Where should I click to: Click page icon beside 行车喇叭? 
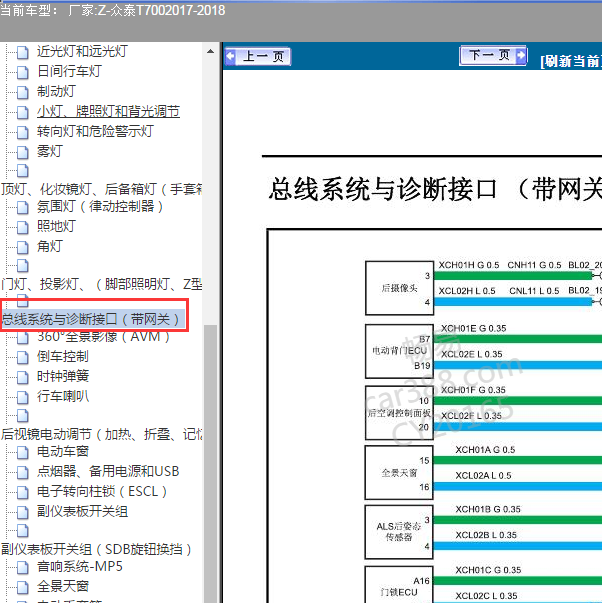coord(23,397)
